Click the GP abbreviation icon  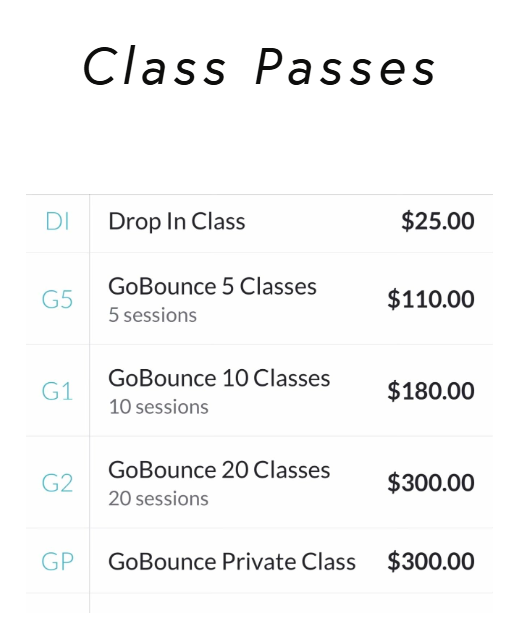pyautogui.click(x=57, y=562)
